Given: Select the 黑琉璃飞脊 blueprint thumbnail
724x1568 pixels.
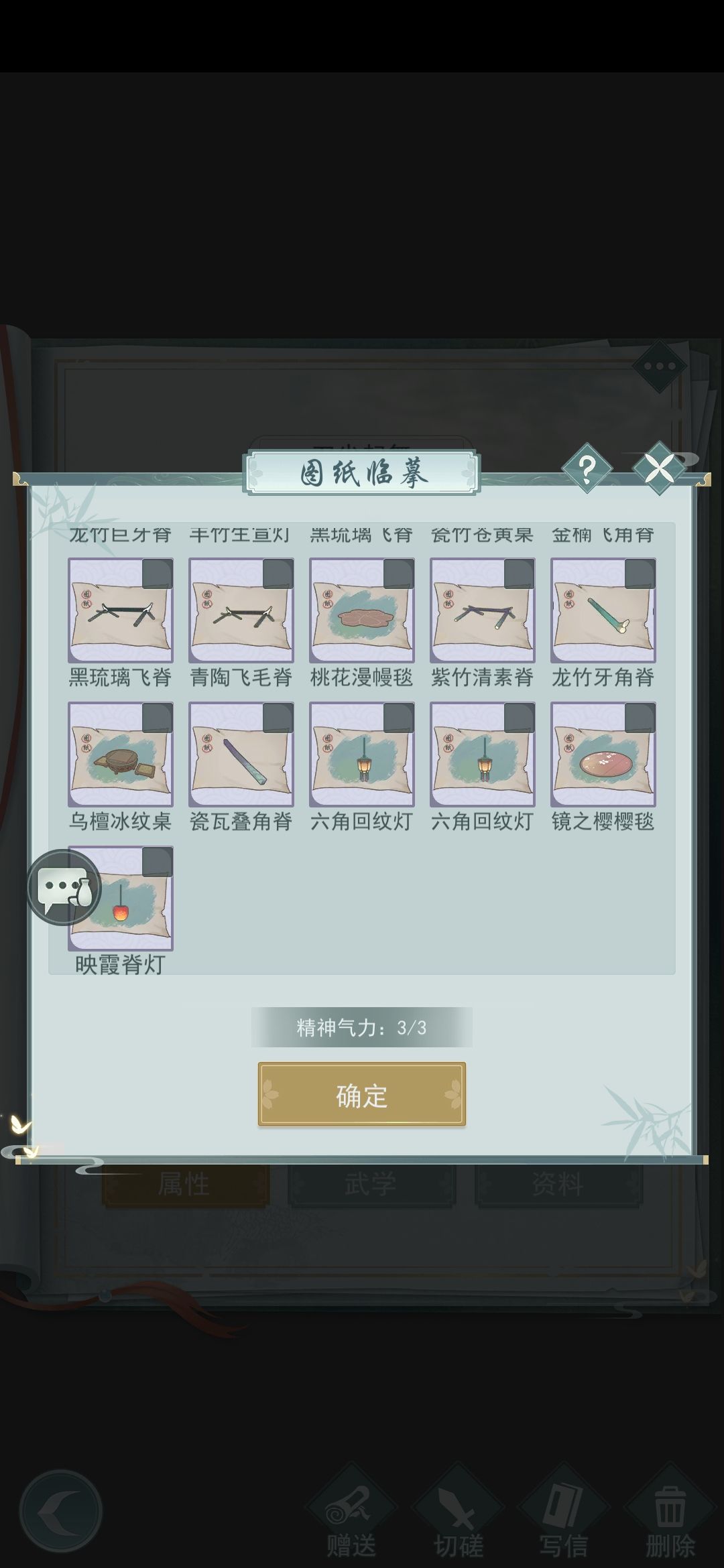Looking at the screenshot, I should pyautogui.click(x=121, y=610).
